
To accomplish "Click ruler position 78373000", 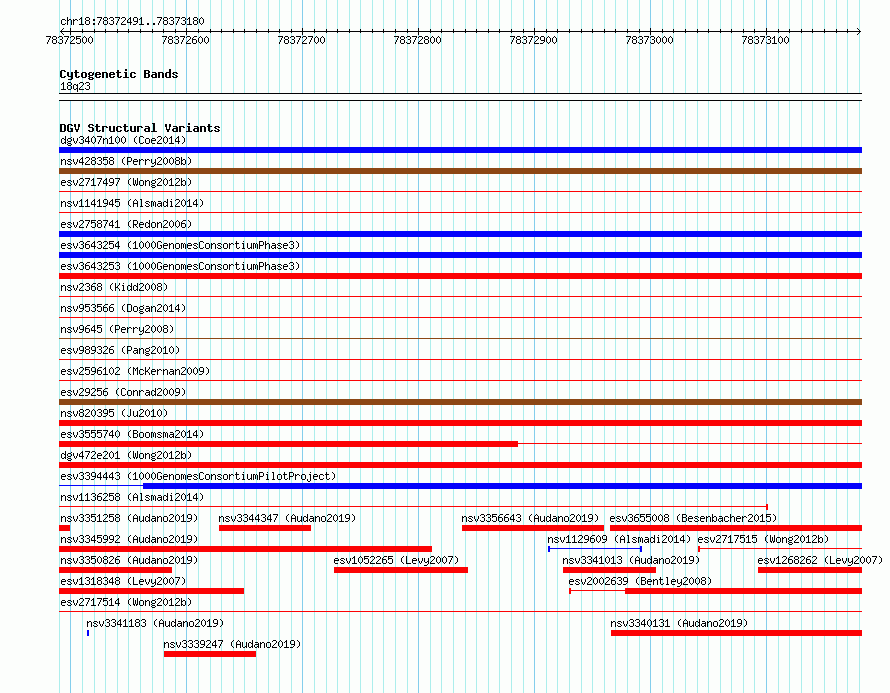I will (649, 40).
